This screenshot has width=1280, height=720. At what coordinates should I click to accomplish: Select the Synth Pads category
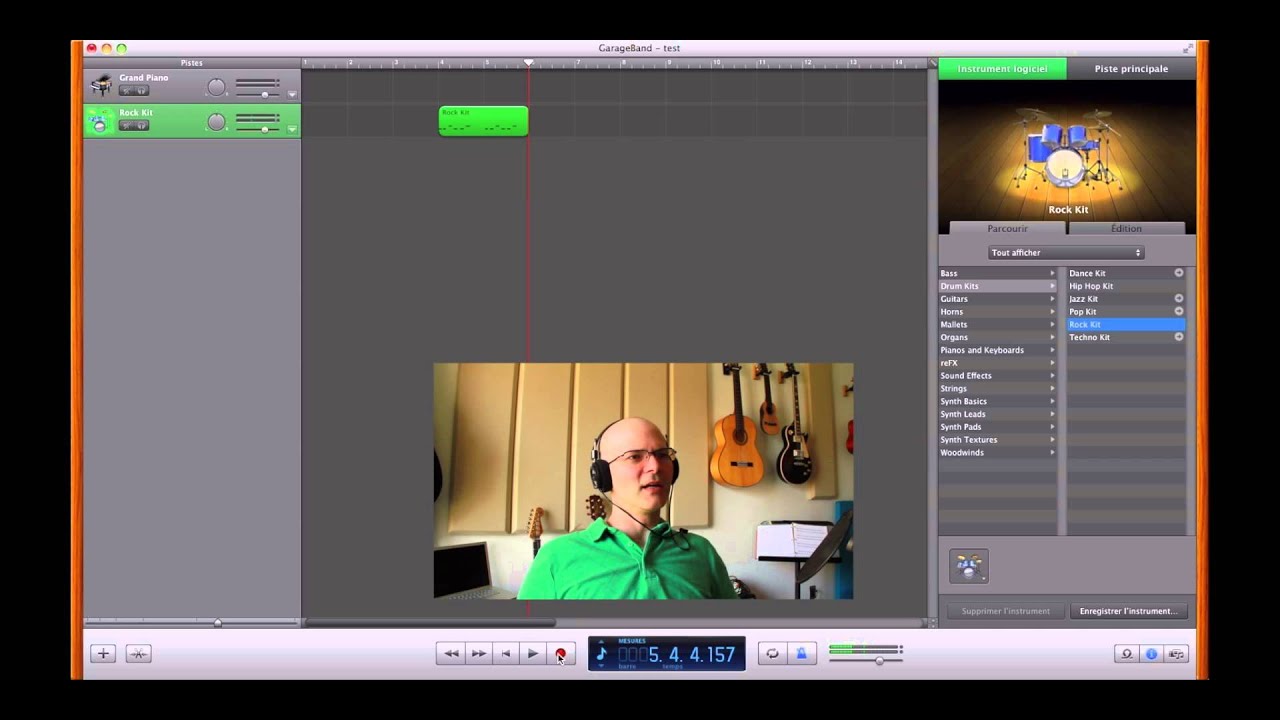click(997, 427)
